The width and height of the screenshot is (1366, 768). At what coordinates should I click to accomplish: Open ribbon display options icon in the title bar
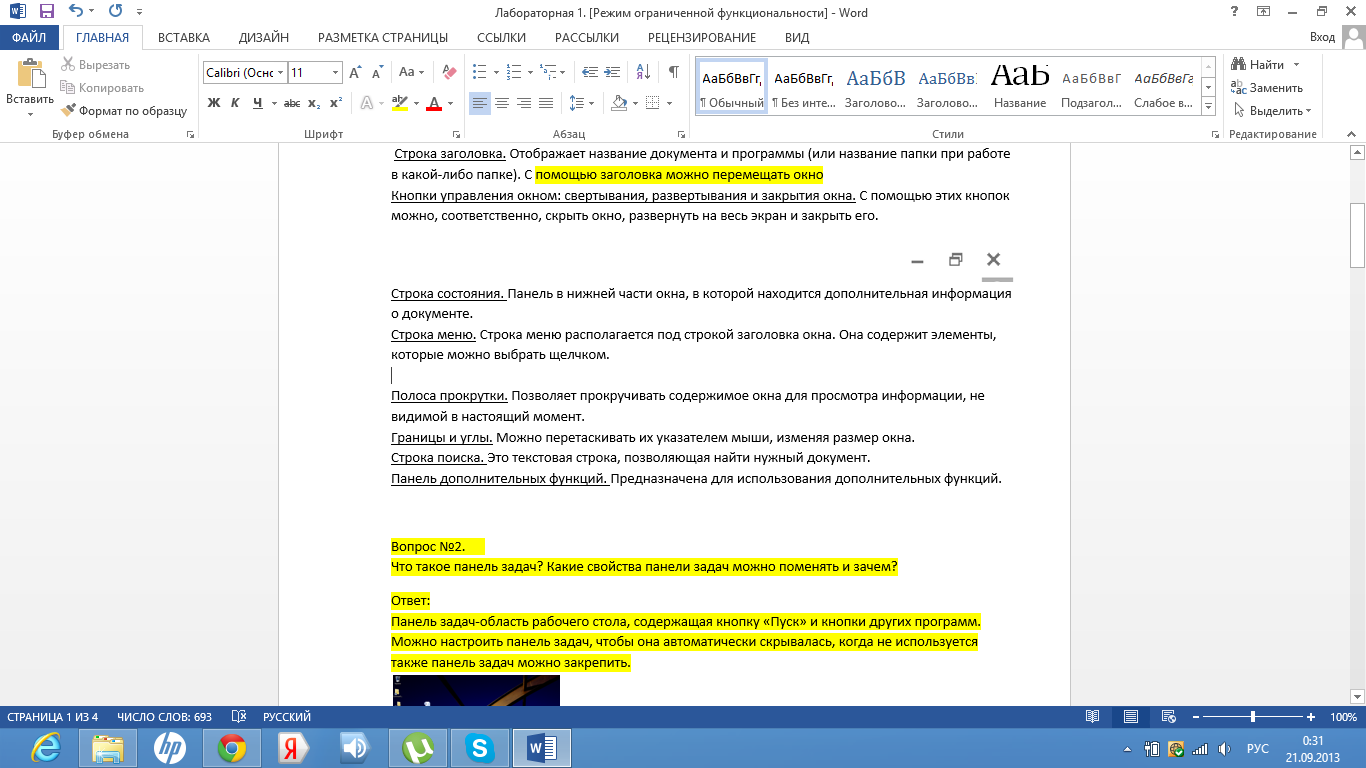(1263, 12)
